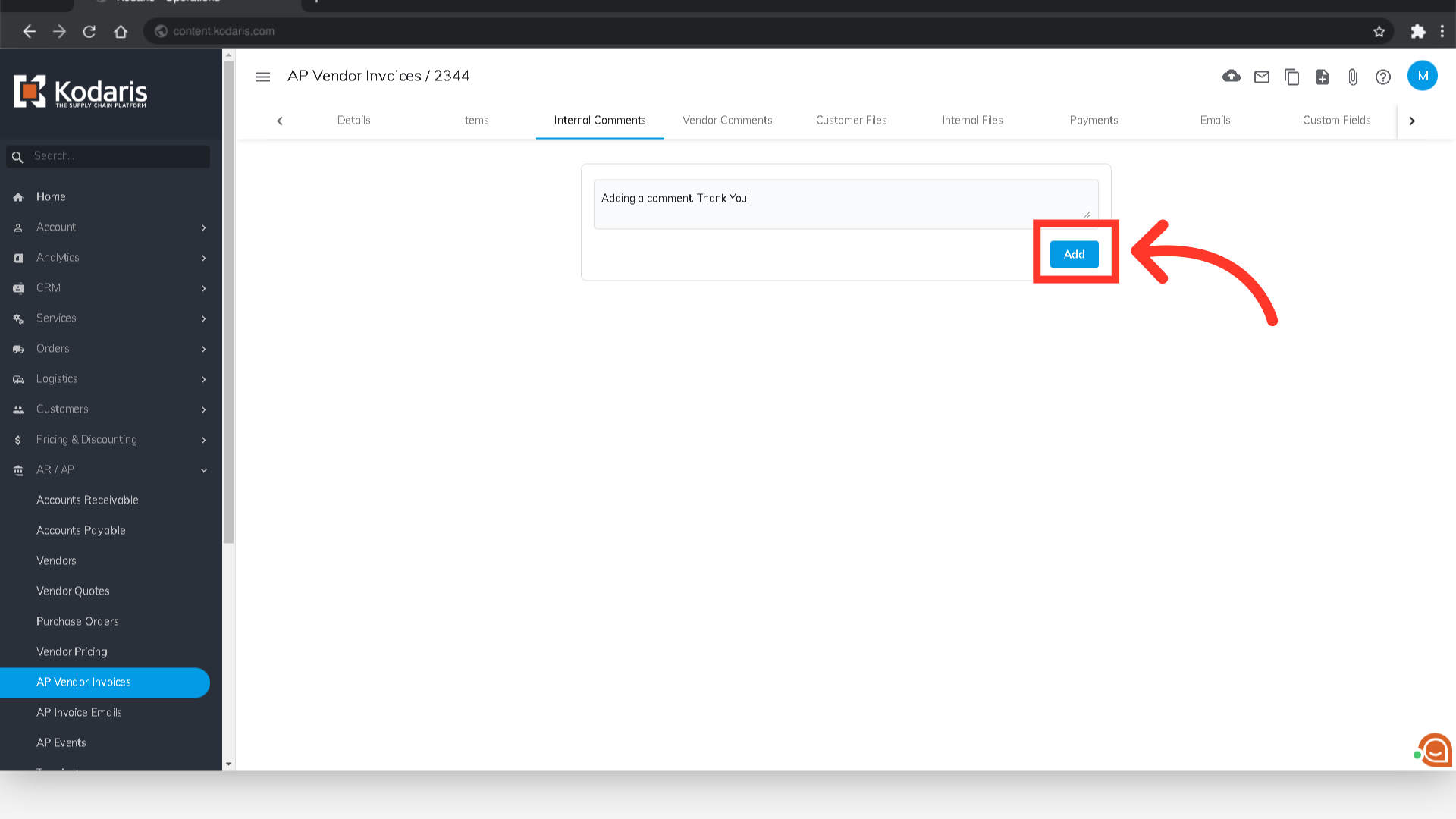Screen dimensions: 1456x819
Task: Open the chat support widget
Action: 1435,751
